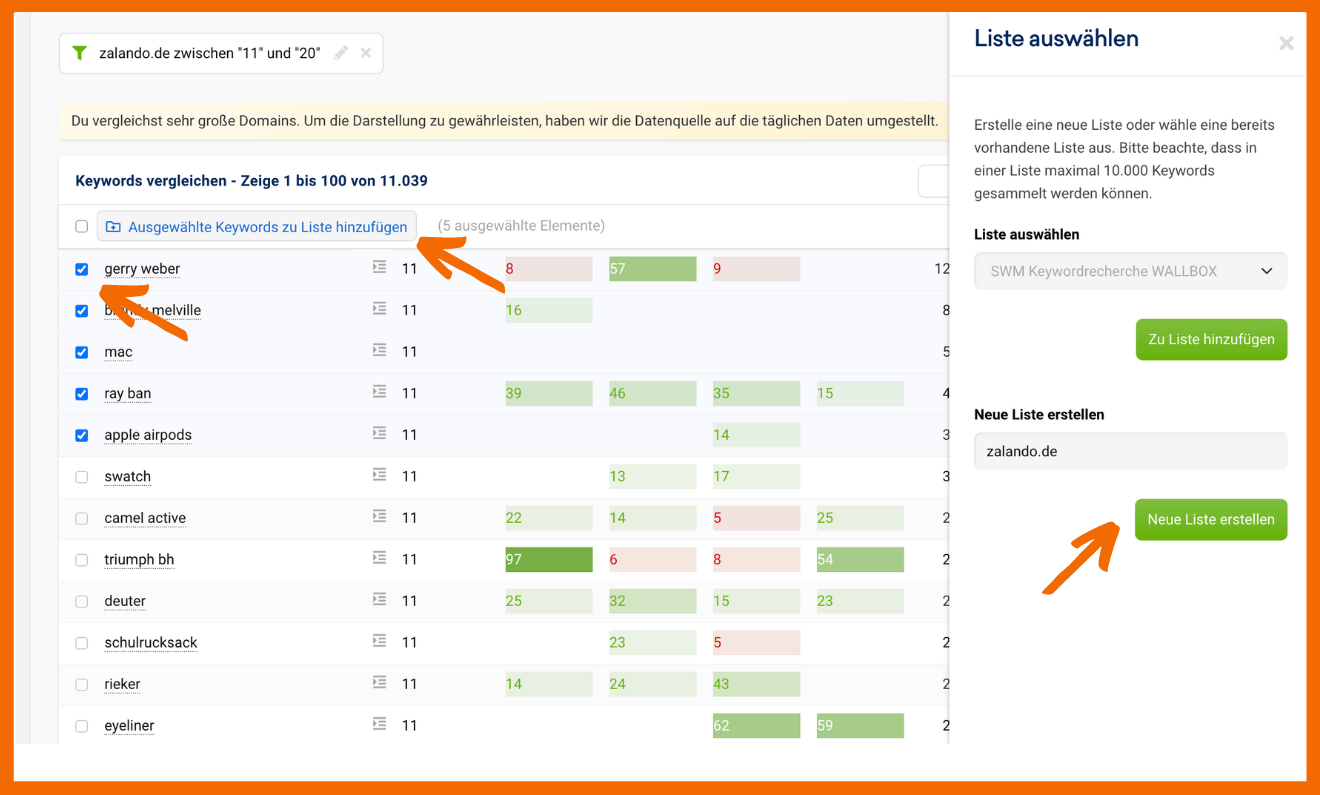Click the green funnel filter icon

coord(80,53)
